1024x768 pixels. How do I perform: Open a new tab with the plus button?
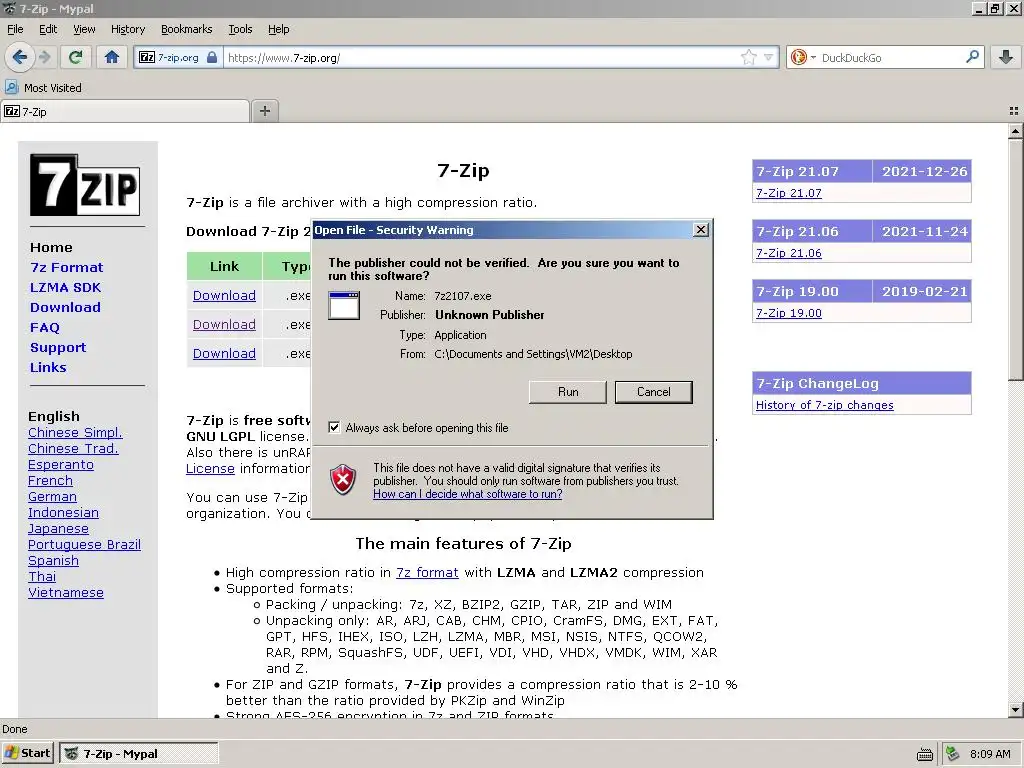(x=264, y=111)
